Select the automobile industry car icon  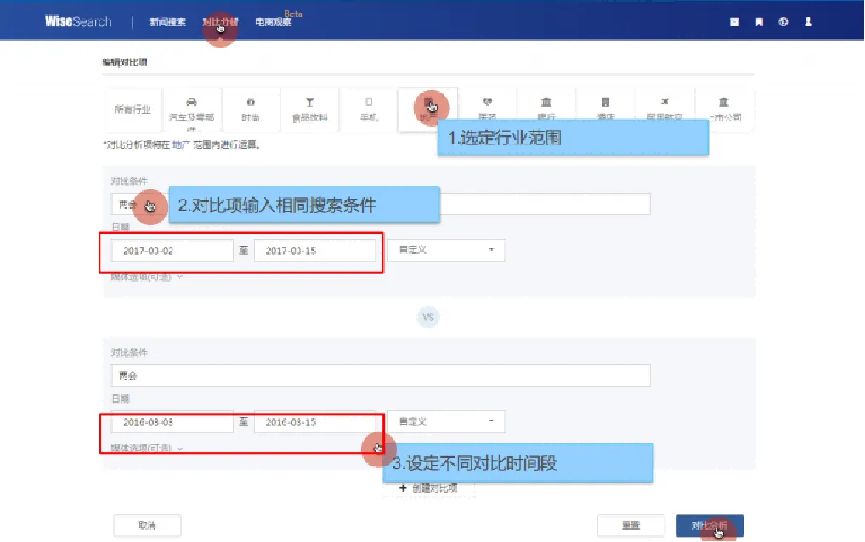tap(191, 103)
